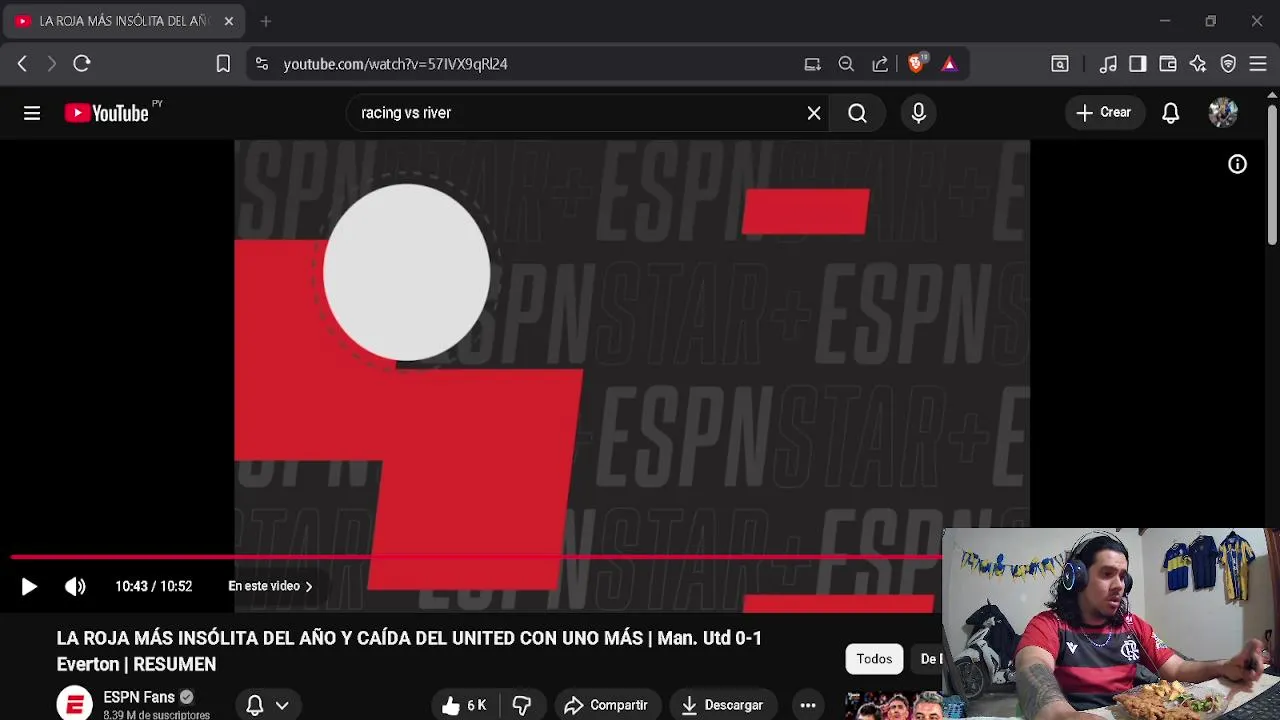Open Leo AI sparkle icon
The image size is (1280, 720).
coord(1198,64)
